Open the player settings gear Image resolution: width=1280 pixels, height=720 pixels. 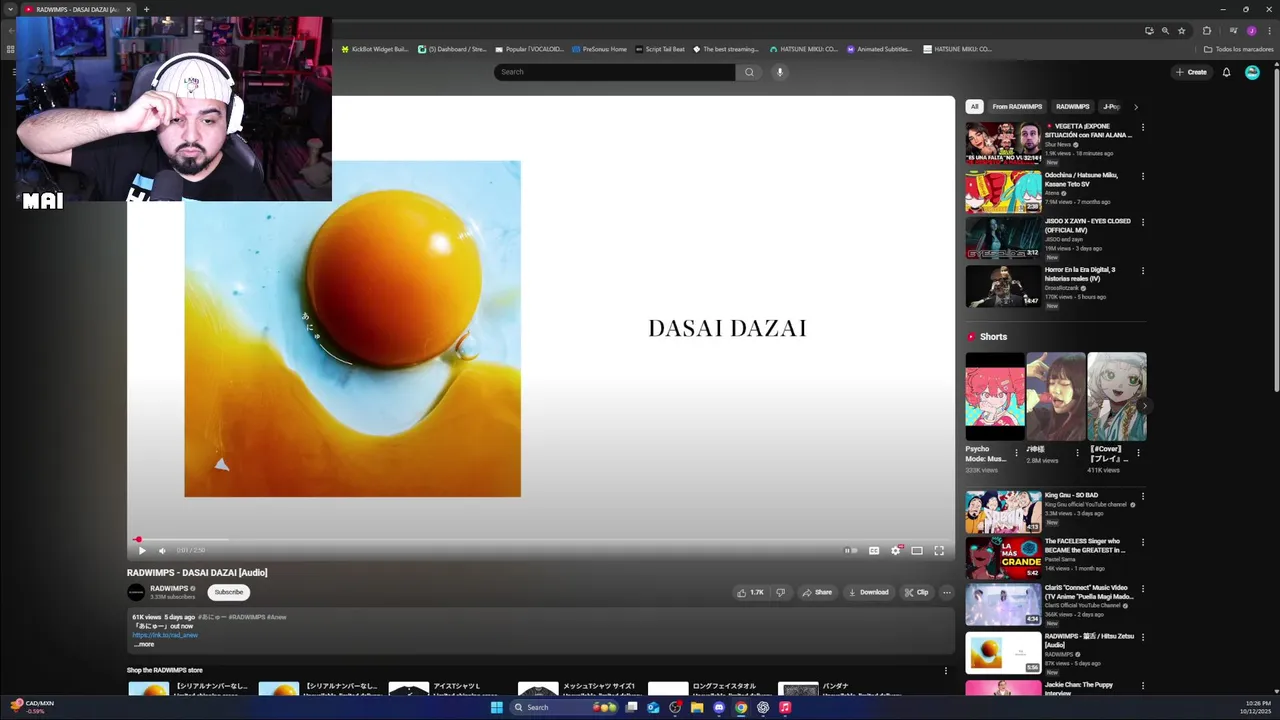tap(896, 550)
